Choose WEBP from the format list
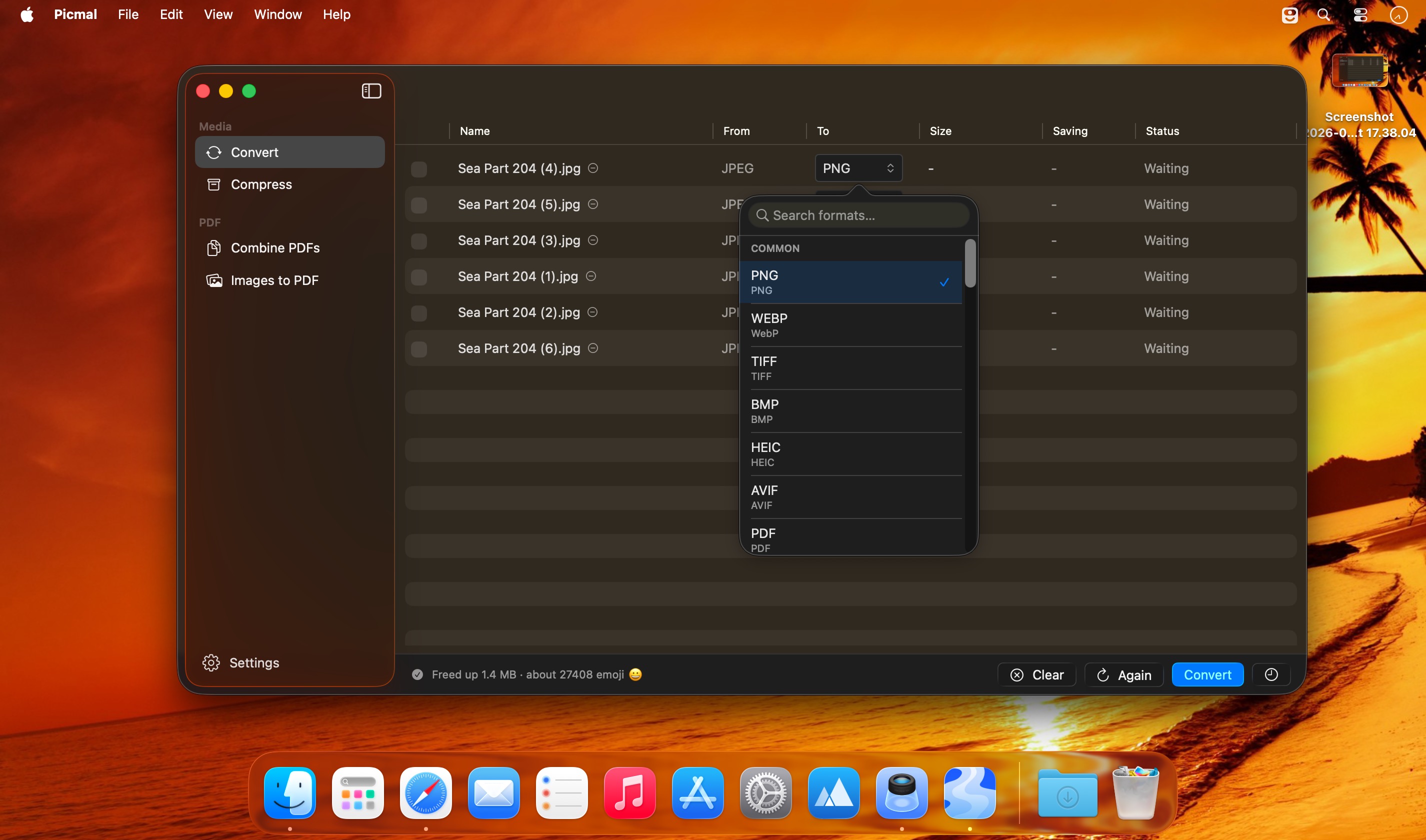The image size is (1426, 840). coord(850,325)
